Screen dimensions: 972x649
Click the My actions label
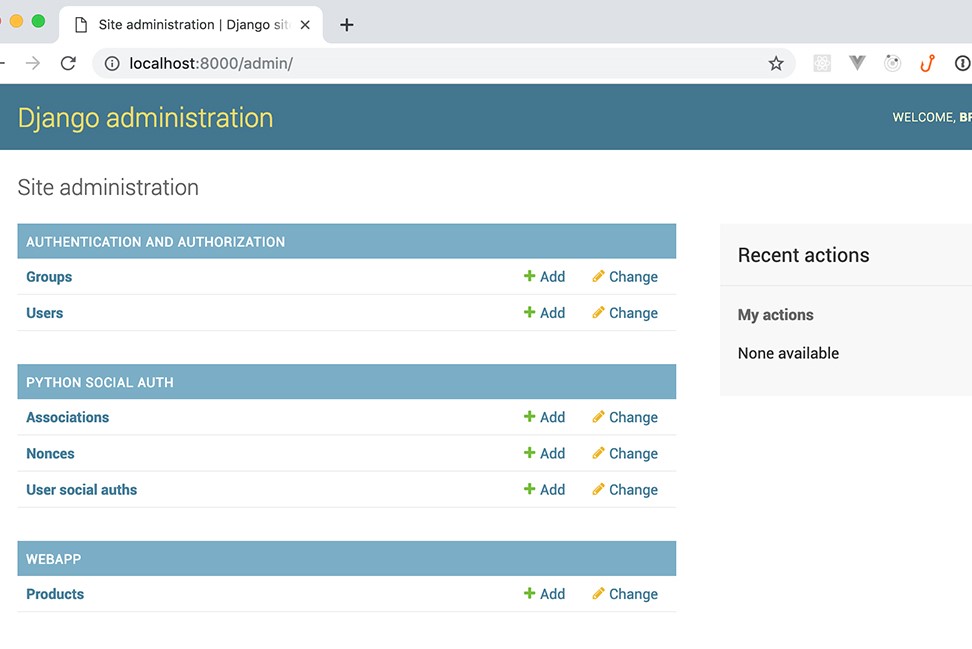click(775, 315)
